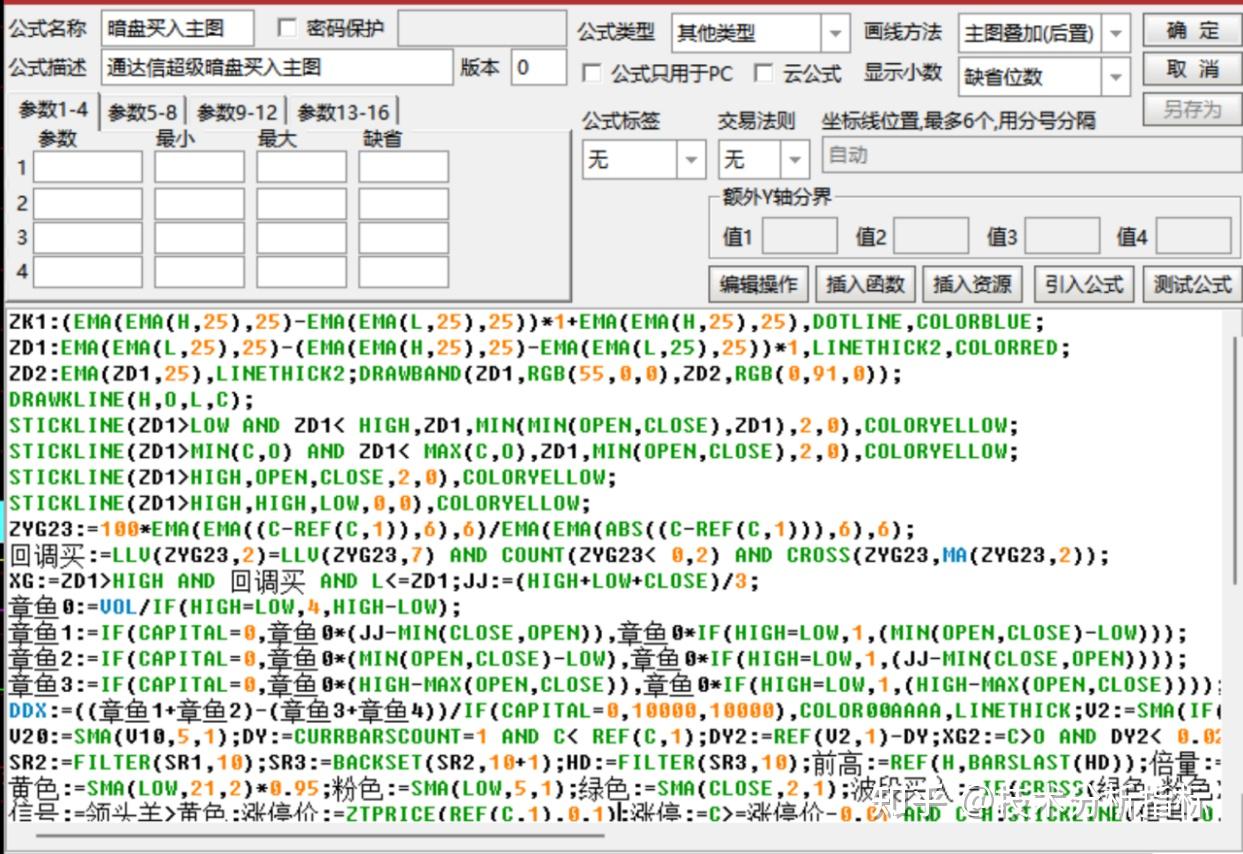1243x854 pixels.
Task: Click 测试公式 to test the formula
Action: tap(1193, 283)
